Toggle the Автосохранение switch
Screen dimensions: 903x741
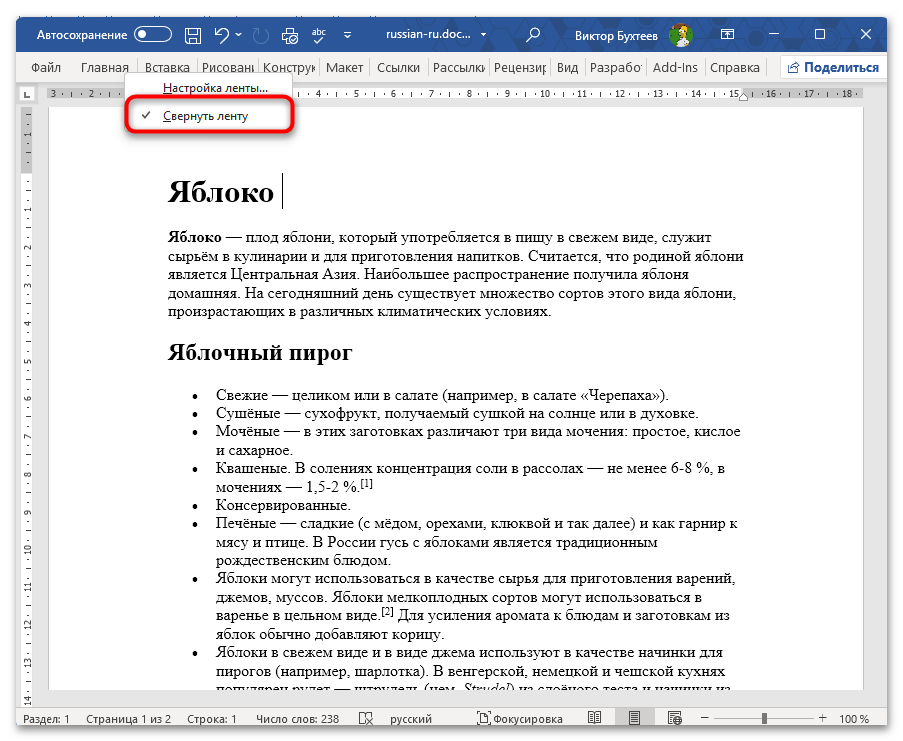tap(153, 35)
